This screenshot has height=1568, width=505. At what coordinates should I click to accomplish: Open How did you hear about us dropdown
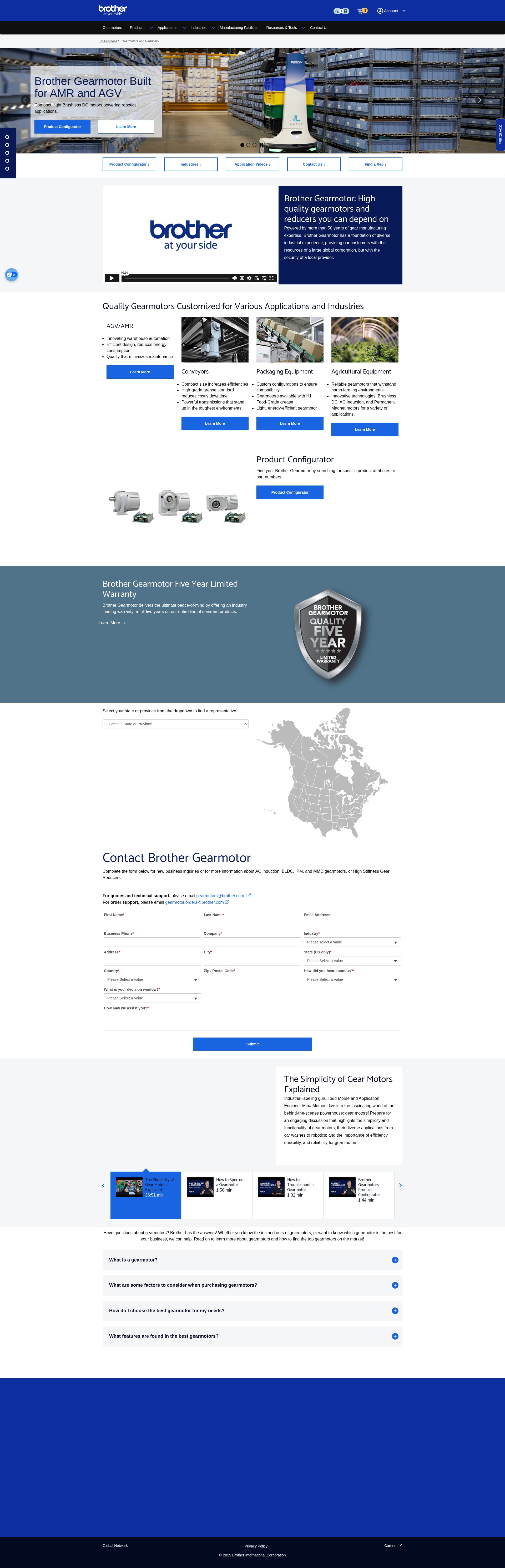(352, 979)
